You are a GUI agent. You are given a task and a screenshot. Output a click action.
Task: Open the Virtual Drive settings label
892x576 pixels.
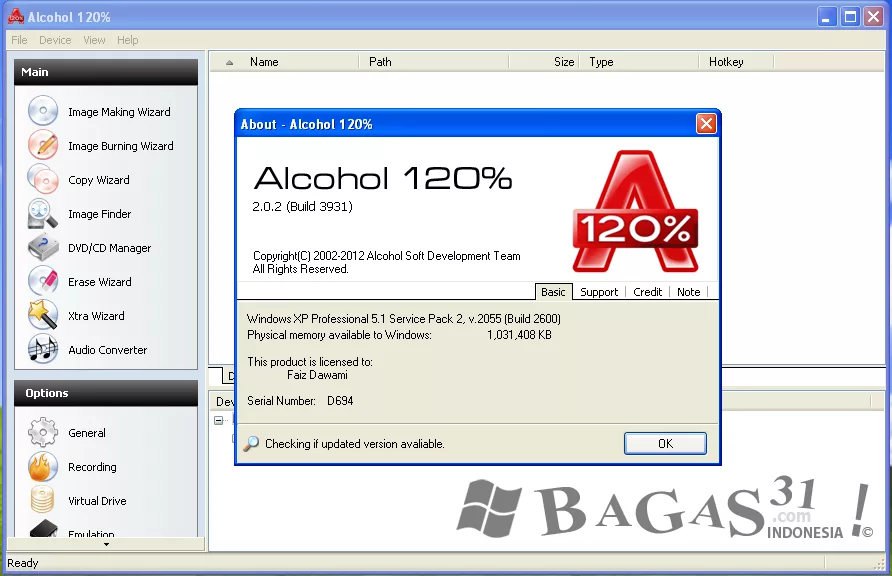[x=97, y=501]
